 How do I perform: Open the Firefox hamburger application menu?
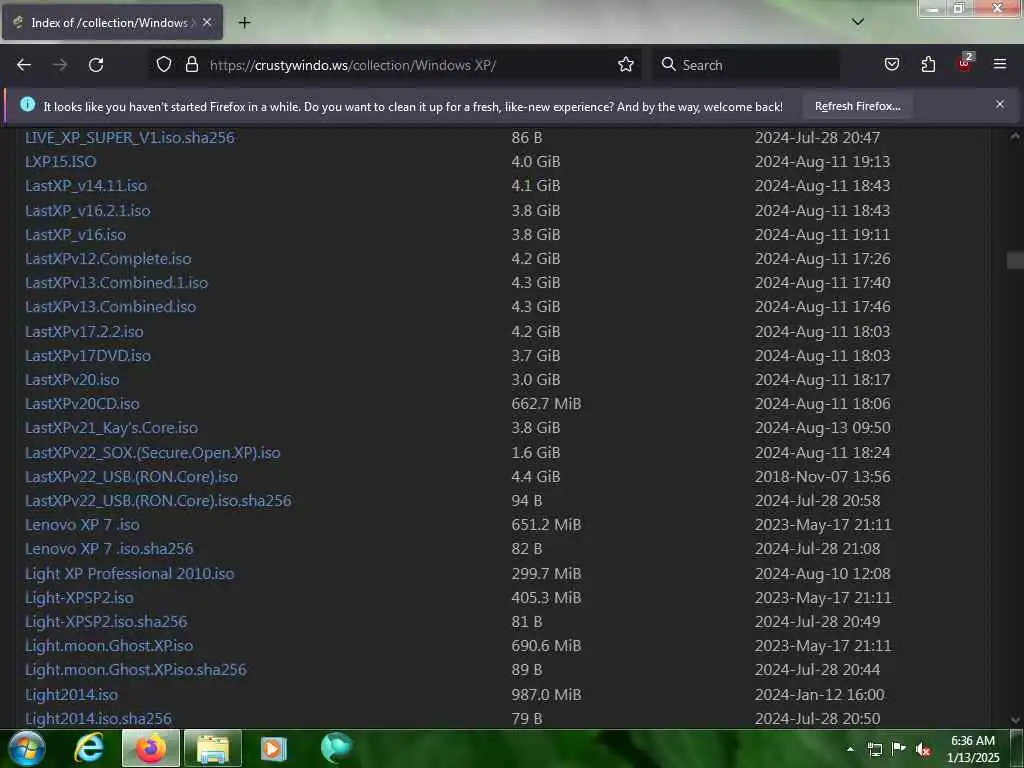[1000, 64]
